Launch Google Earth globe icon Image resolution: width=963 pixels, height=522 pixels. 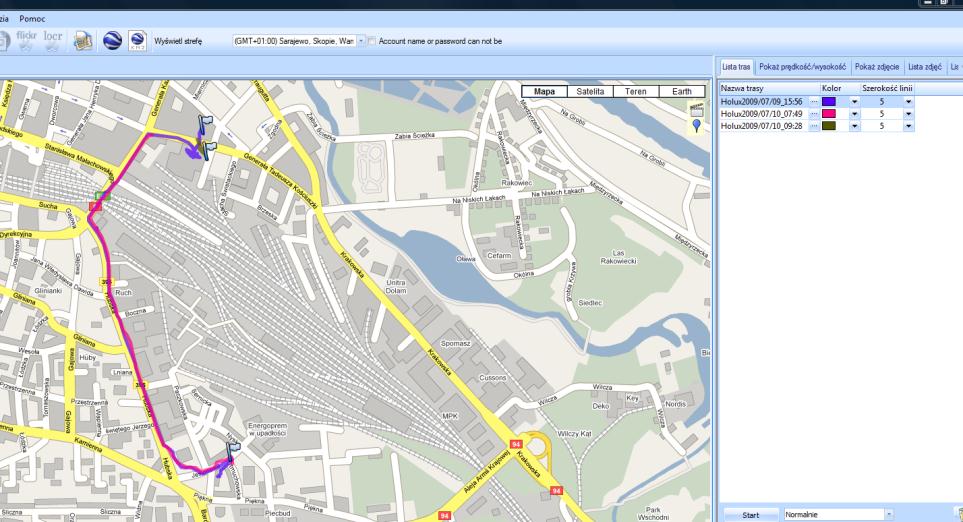click(112, 41)
